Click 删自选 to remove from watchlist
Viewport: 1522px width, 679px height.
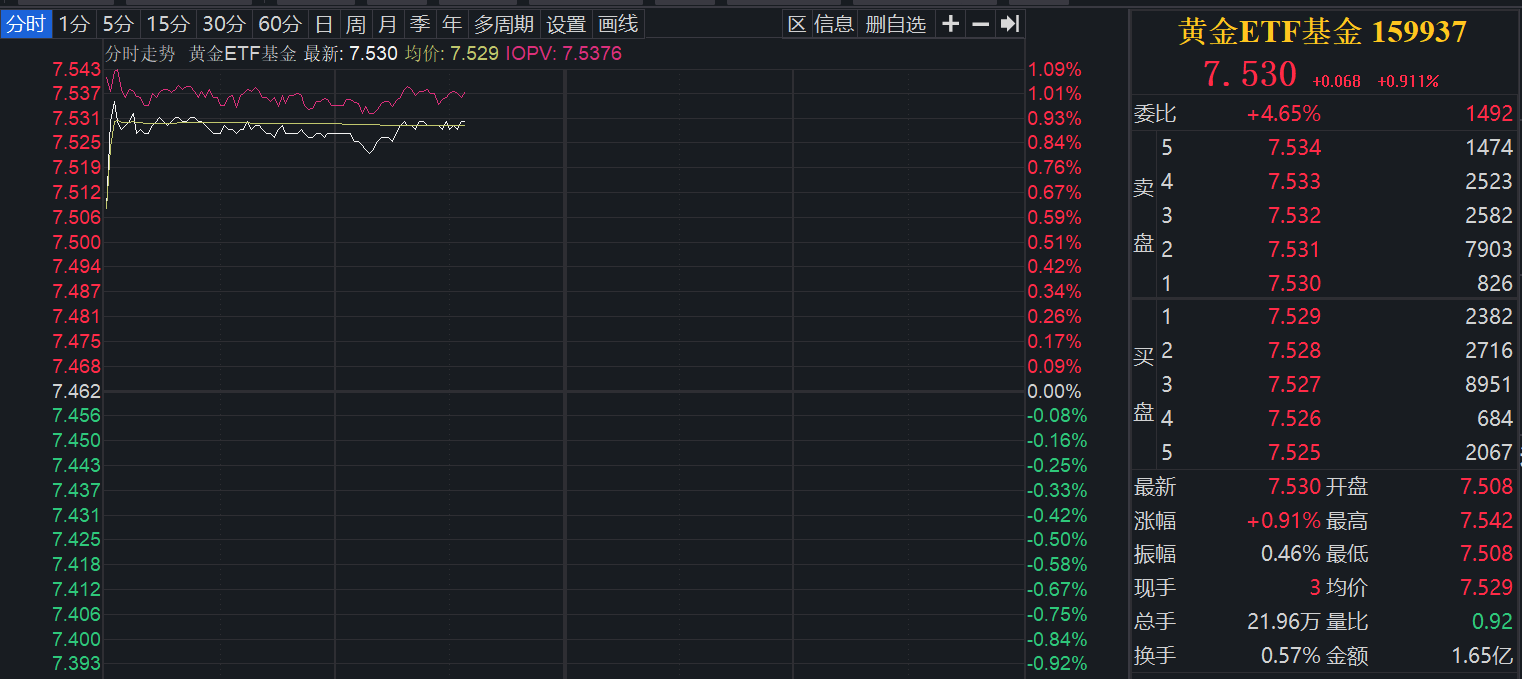click(x=895, y=24)
